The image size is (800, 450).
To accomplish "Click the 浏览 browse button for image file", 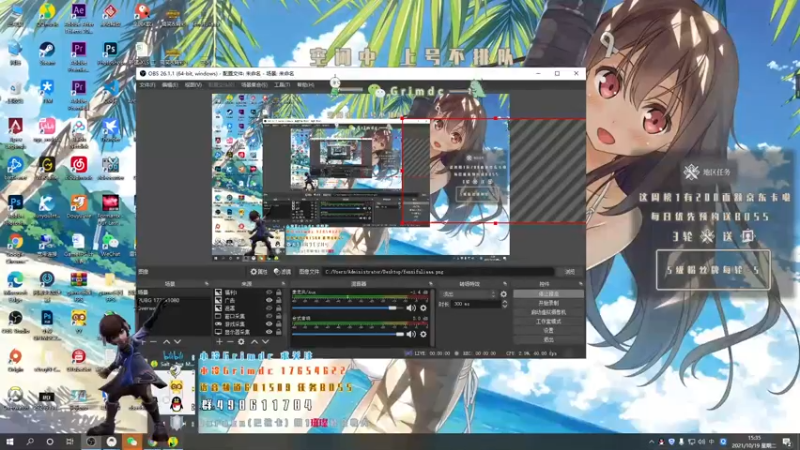I will [570, 272].
